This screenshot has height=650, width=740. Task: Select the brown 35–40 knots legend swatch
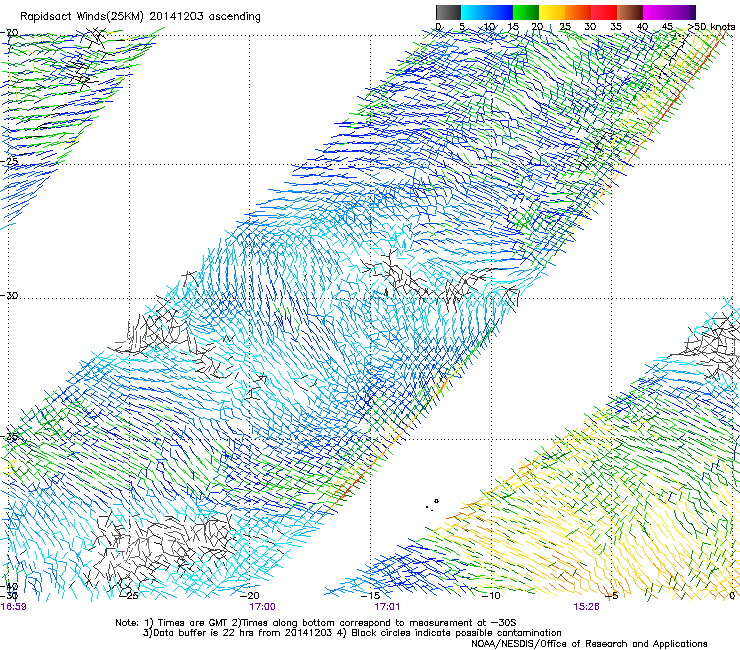(x=630, y=12)
